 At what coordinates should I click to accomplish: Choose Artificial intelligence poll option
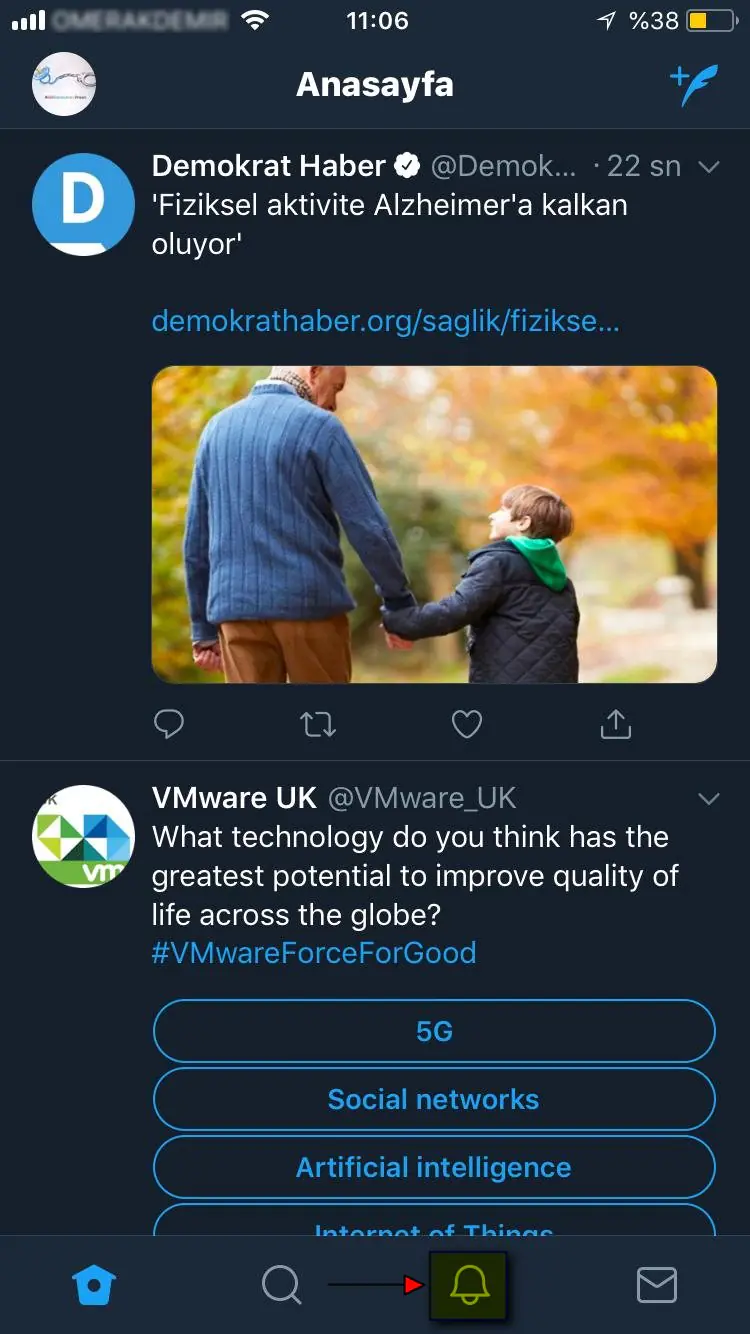click(434, 1167)
